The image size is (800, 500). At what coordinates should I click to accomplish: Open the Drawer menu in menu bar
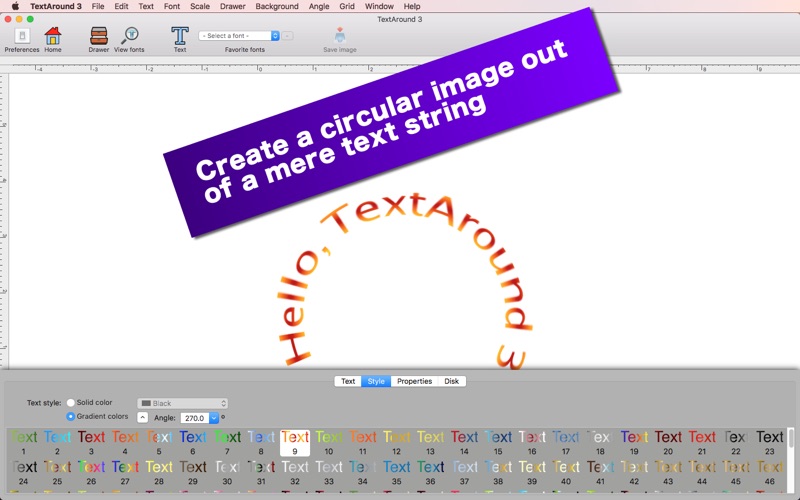[x=233, y=6]
